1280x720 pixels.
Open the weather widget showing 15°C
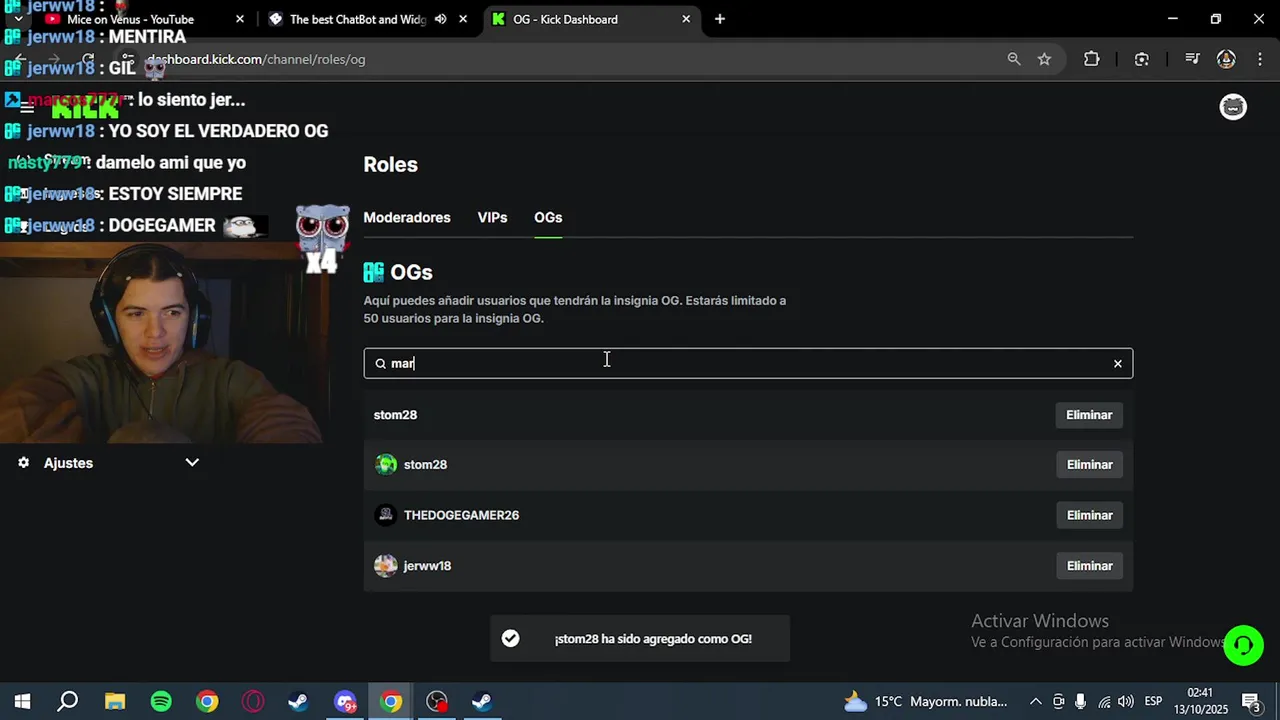(925, 701)
